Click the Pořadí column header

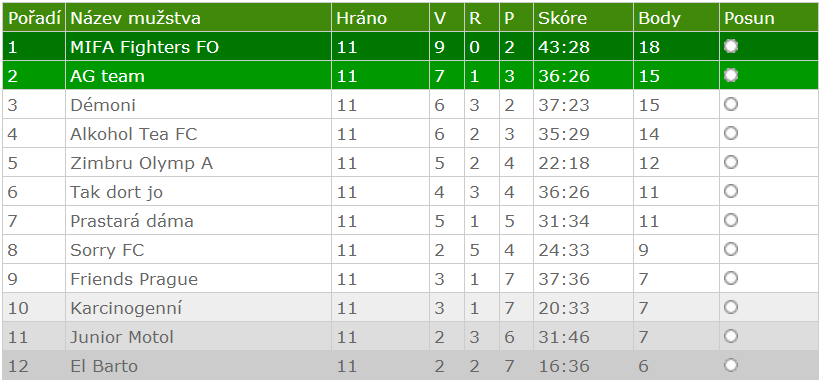[34, 18]
